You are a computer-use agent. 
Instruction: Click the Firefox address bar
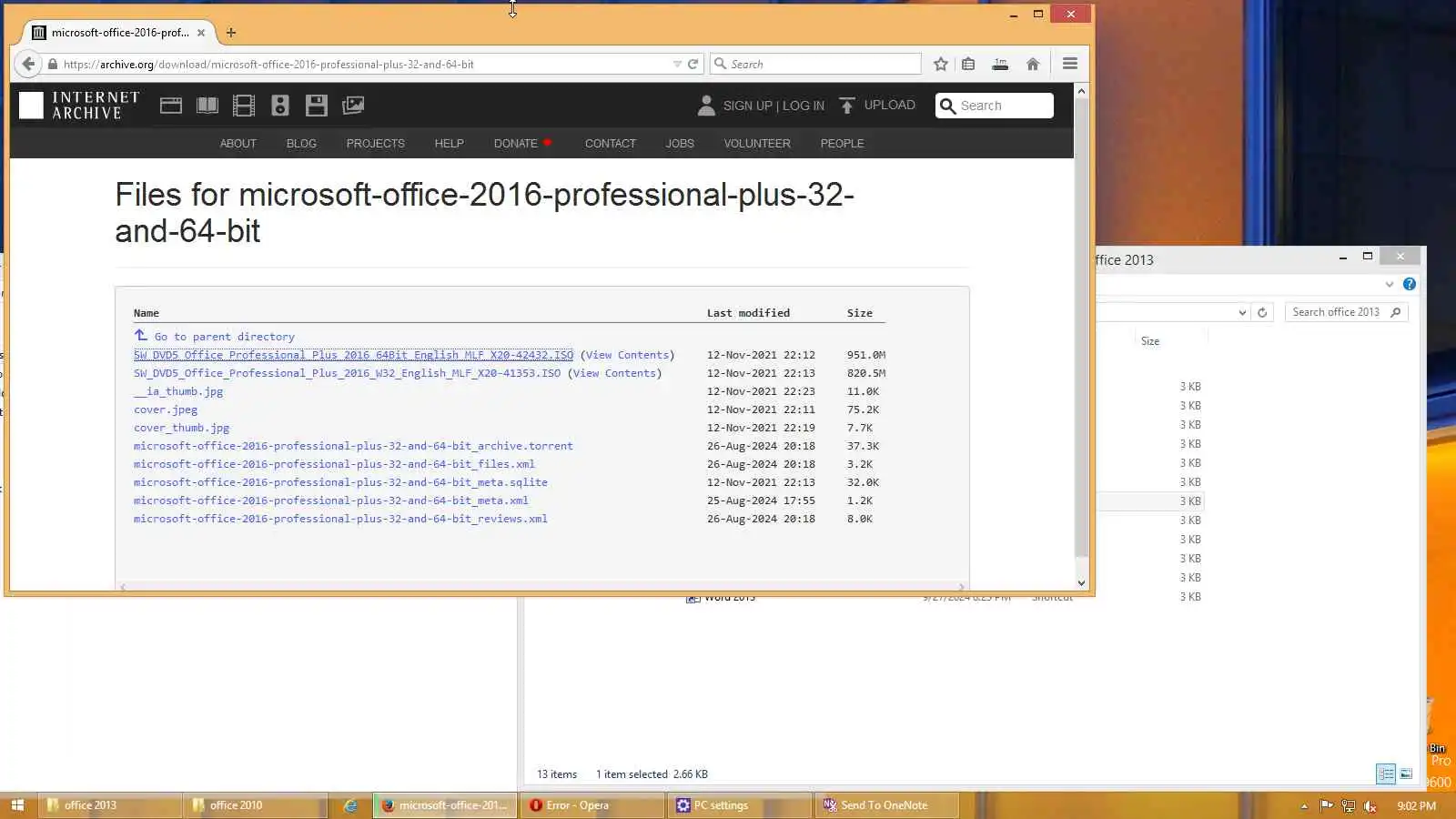(364, 64)
